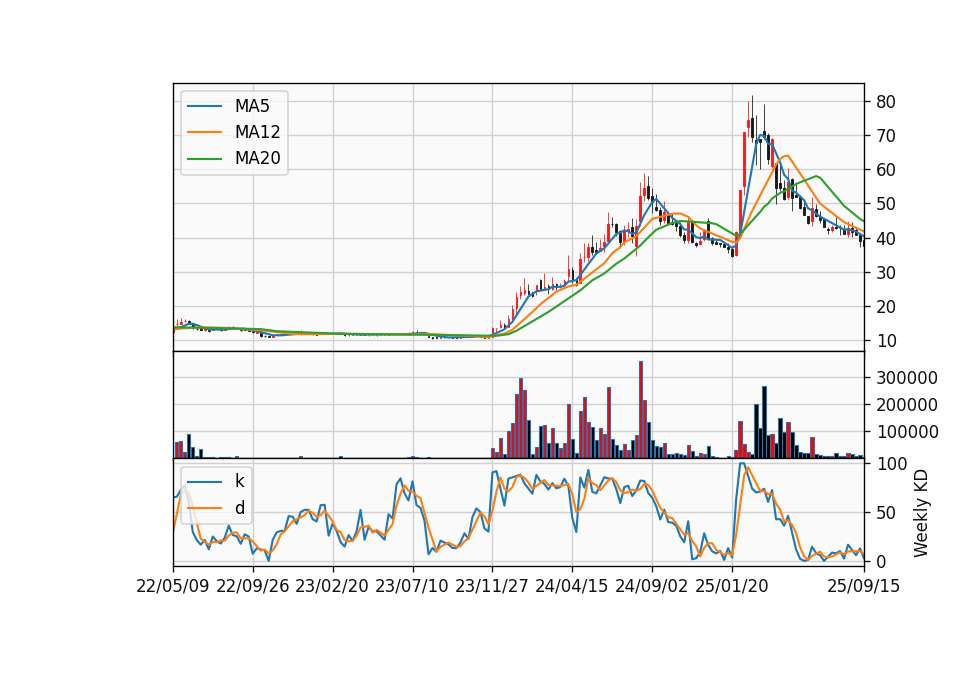Select the MA12 legend label

[x=257, y=132]
